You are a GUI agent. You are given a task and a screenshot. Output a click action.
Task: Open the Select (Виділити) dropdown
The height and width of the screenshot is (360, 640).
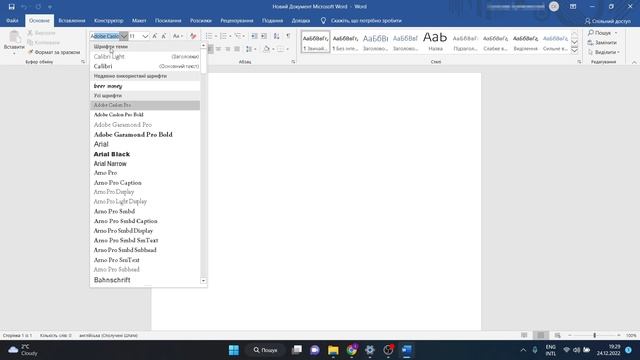pyautogui.click(x=604, y=52)
